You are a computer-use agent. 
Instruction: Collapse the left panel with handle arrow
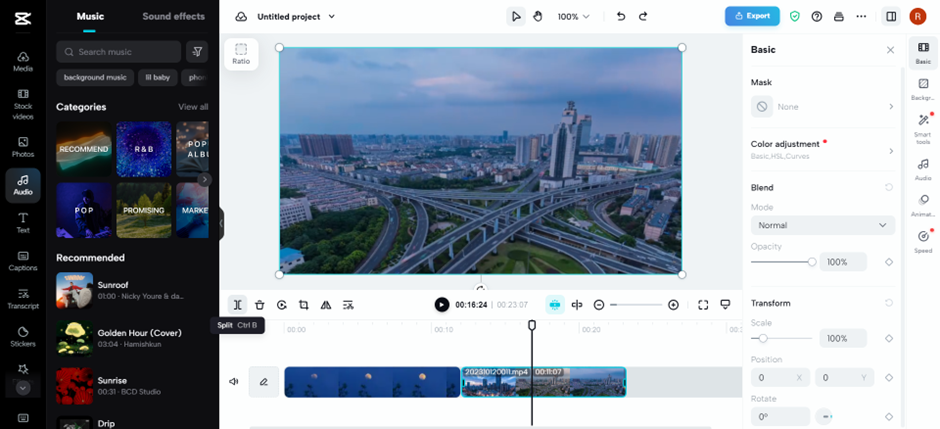tap(221, 223)
